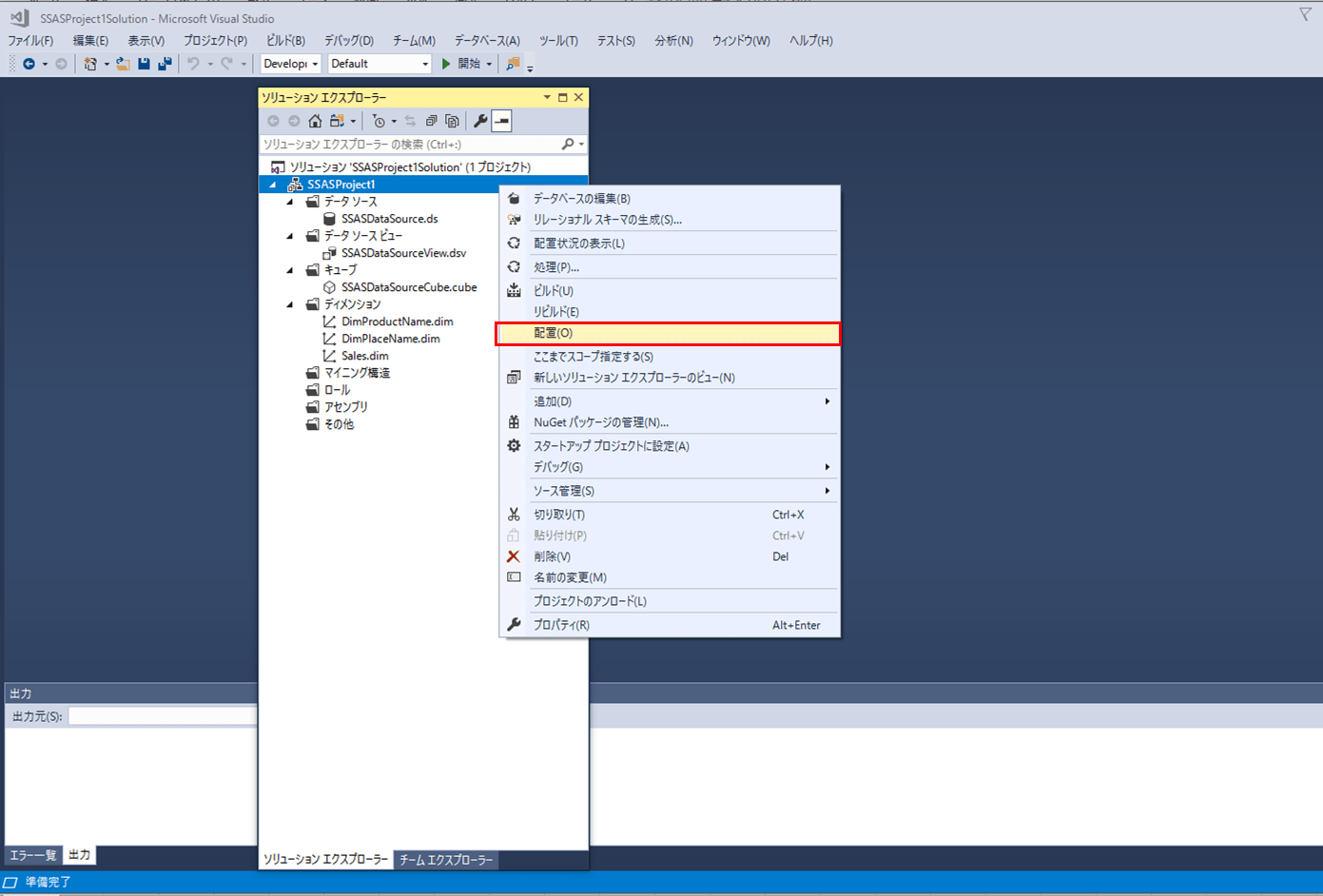Choose 名前の変更(M) from context menu
Image resolution: width=1323 pixels, height=896 pixels.
670,577
